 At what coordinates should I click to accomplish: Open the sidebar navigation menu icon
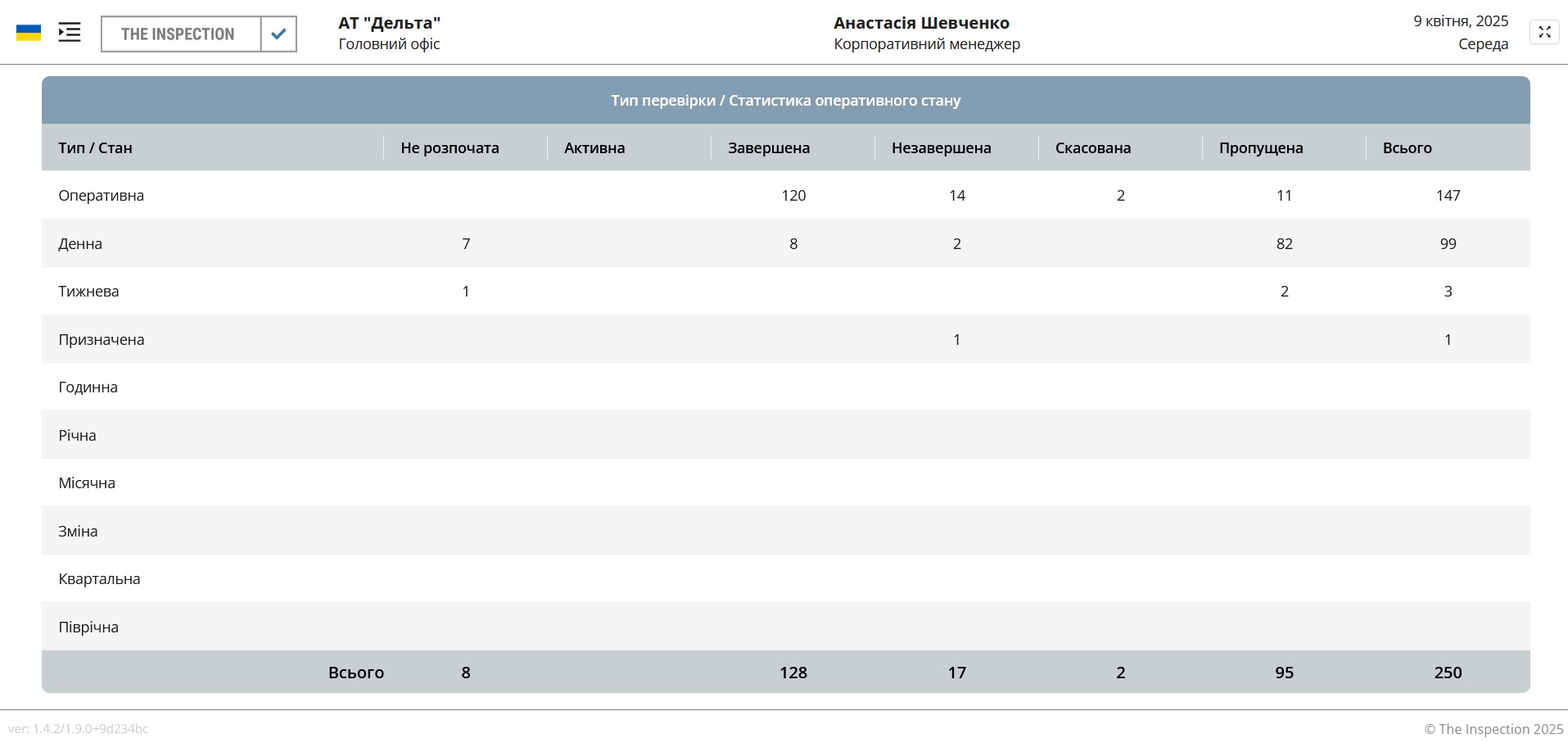[70, 31]
